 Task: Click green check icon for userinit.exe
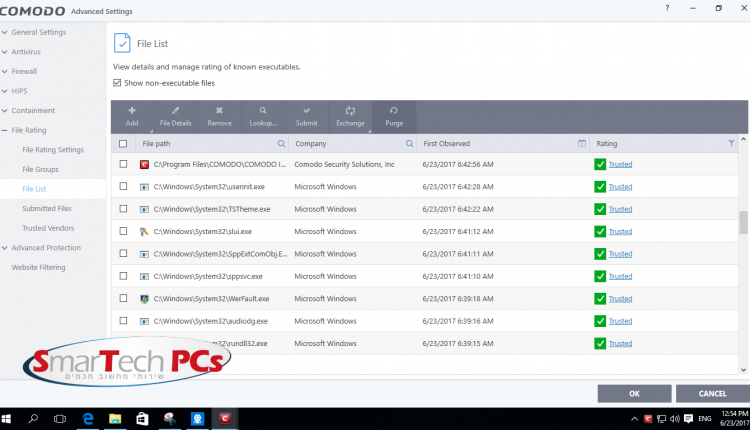point(600,187)
